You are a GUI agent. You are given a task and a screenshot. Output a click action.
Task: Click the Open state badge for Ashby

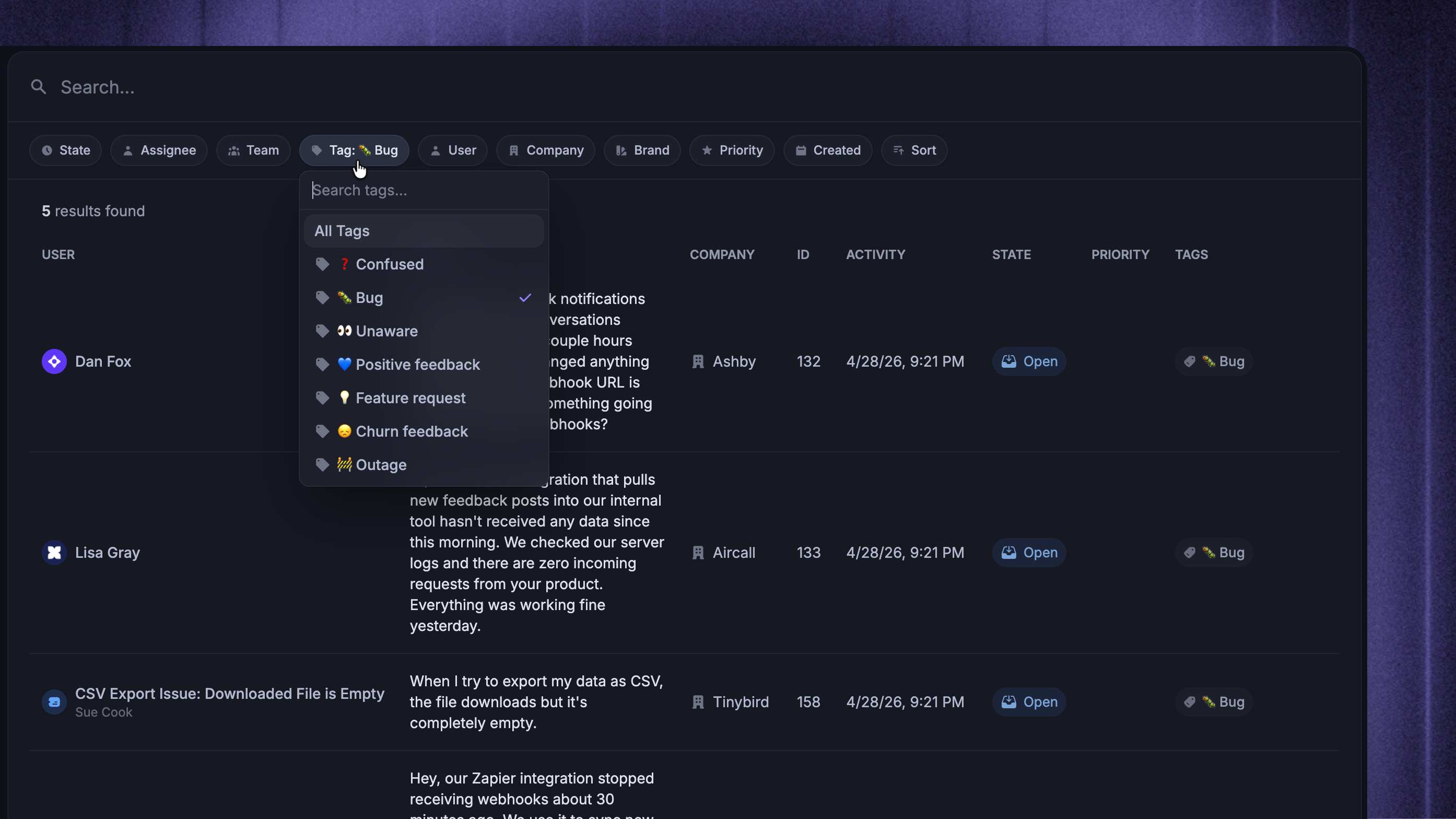1029,362
